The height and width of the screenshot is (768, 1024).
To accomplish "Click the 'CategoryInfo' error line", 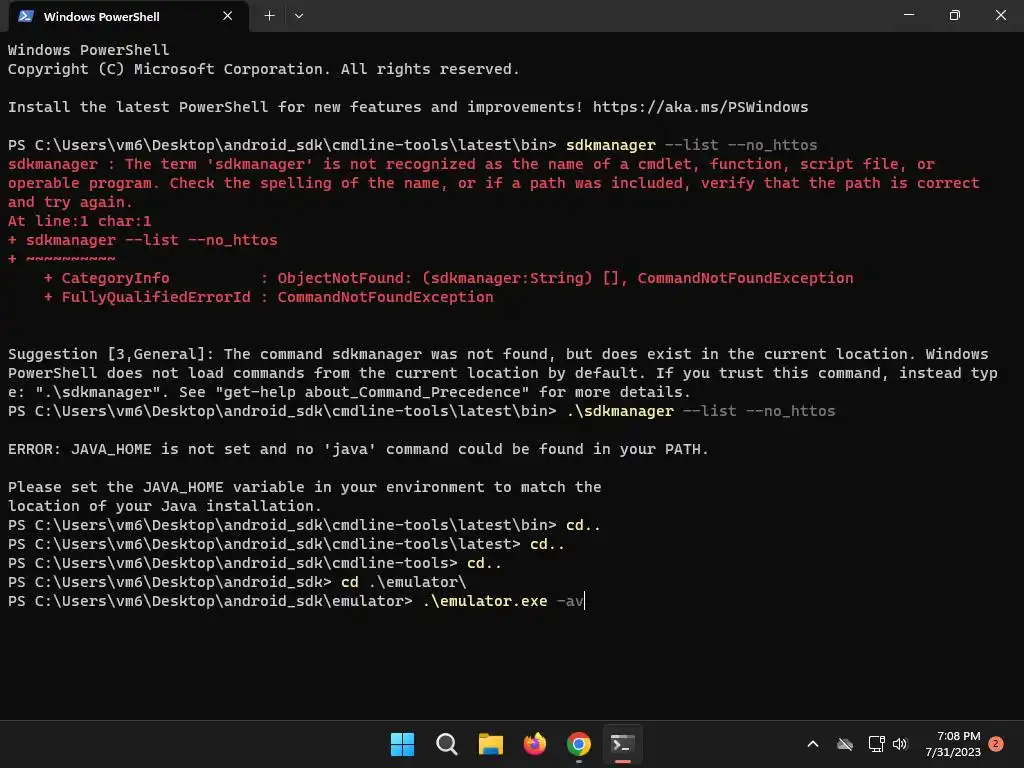I will (448, 278).
